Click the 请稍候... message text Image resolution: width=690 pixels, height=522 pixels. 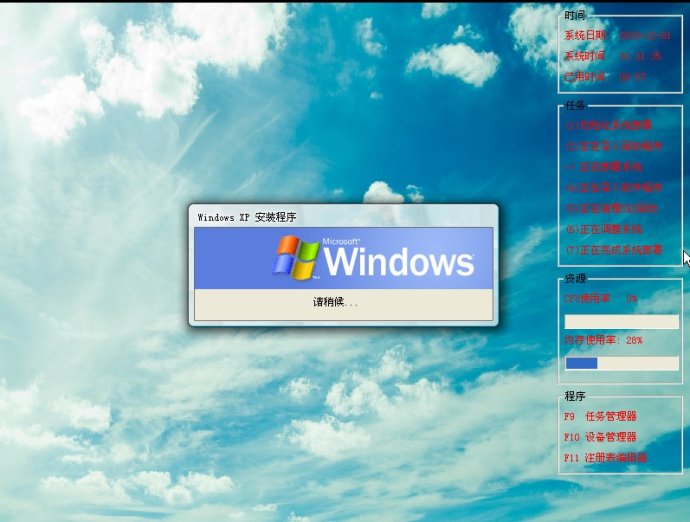click(335, 302)
